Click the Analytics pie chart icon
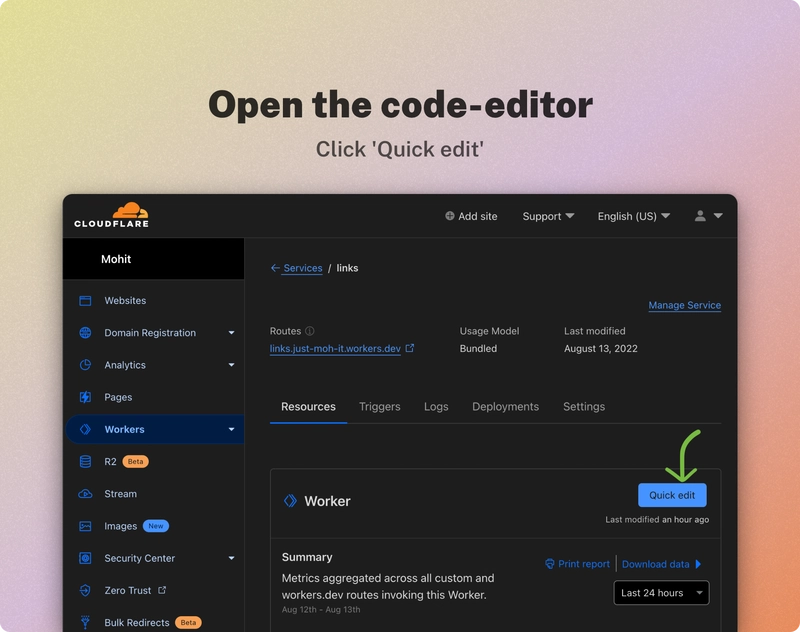This screenshot has height=632, width=800. point(85,365)
